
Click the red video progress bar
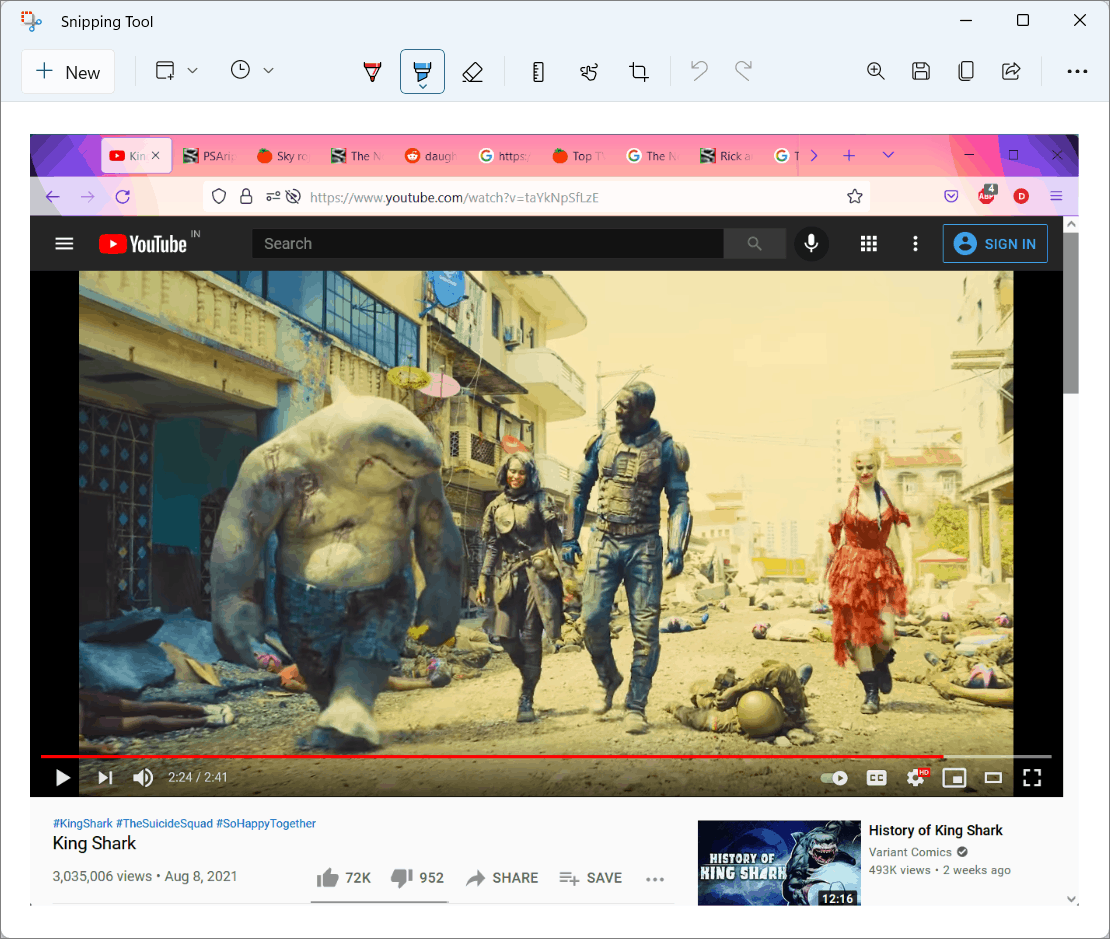[x=492, y=756]
